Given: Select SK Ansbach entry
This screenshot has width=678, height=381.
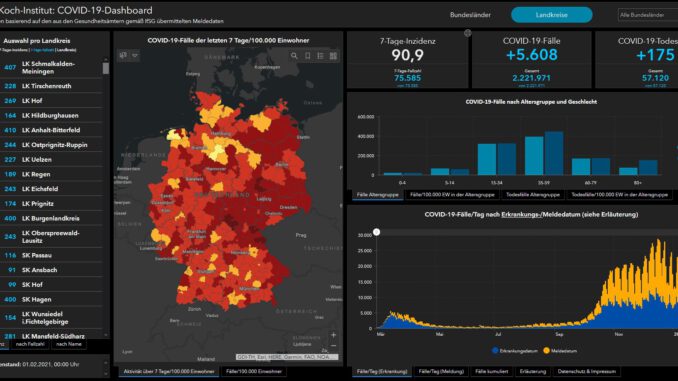Looking at the screenshot, I should coord(51,270).
